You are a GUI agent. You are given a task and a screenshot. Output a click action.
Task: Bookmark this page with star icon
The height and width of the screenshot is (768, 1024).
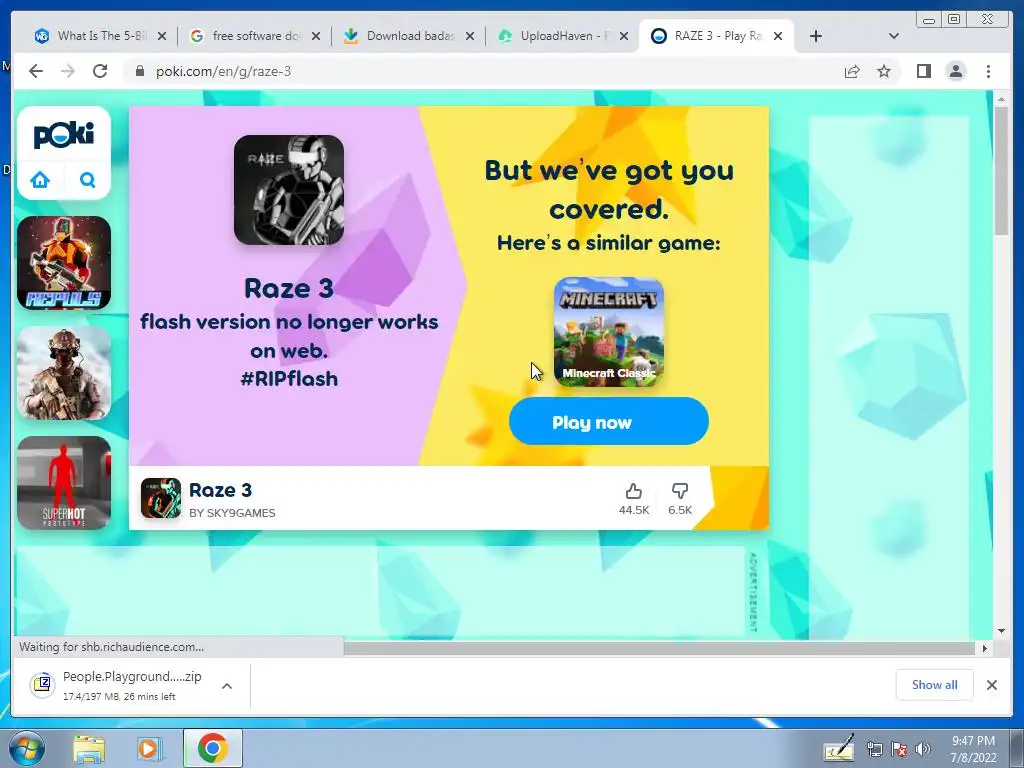point(884,71)
